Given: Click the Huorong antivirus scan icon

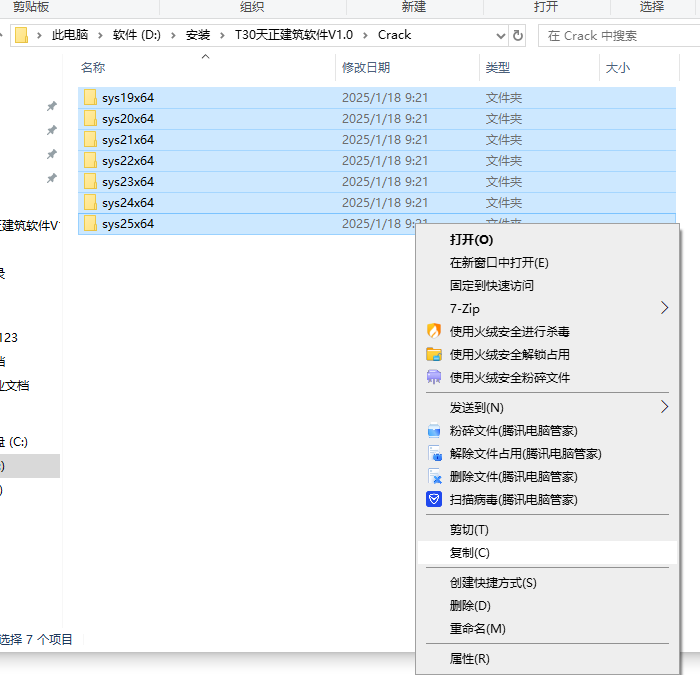Looking at the screenshot, I should click(x=434, y=331).
